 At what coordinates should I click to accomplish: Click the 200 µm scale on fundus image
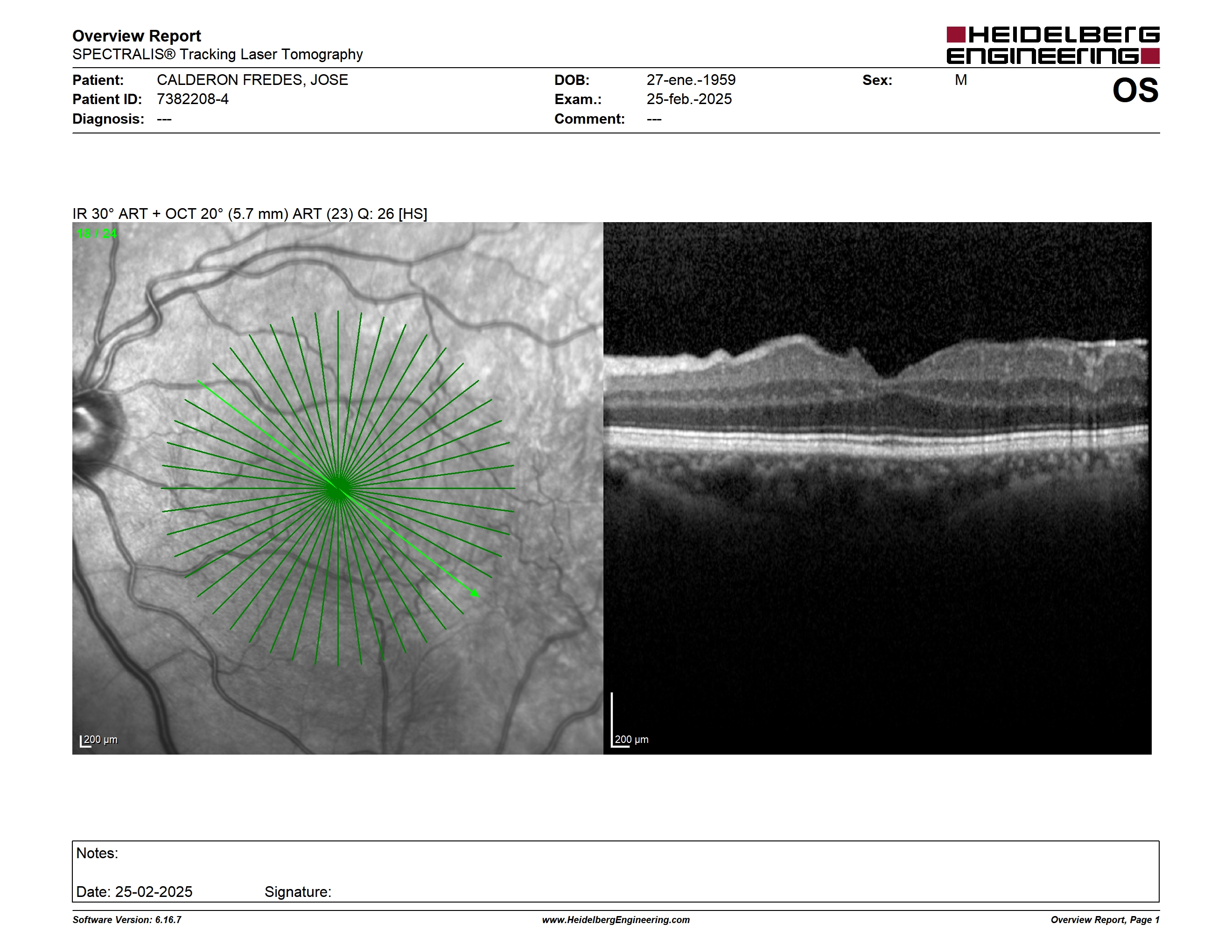pyautogui.click(x=98, y=740)
